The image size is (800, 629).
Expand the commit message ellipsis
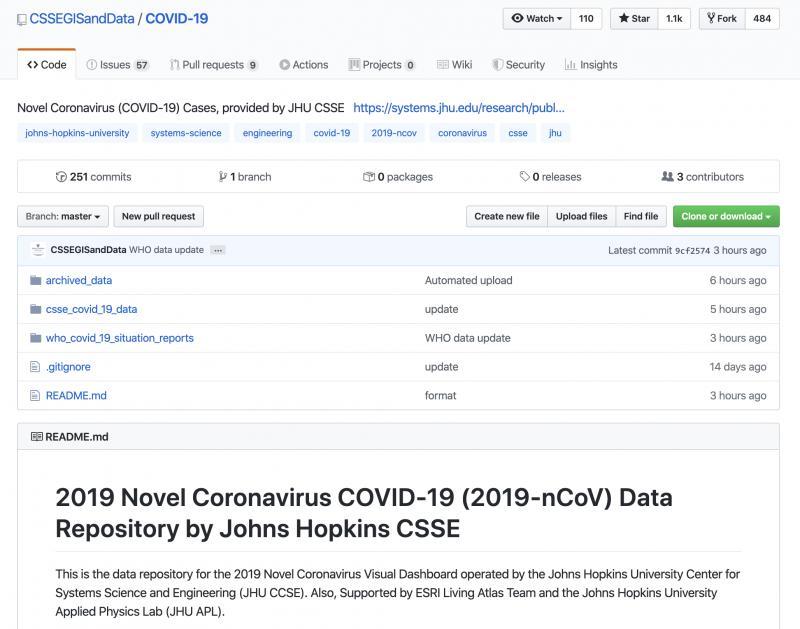click(x=218, y=250)
